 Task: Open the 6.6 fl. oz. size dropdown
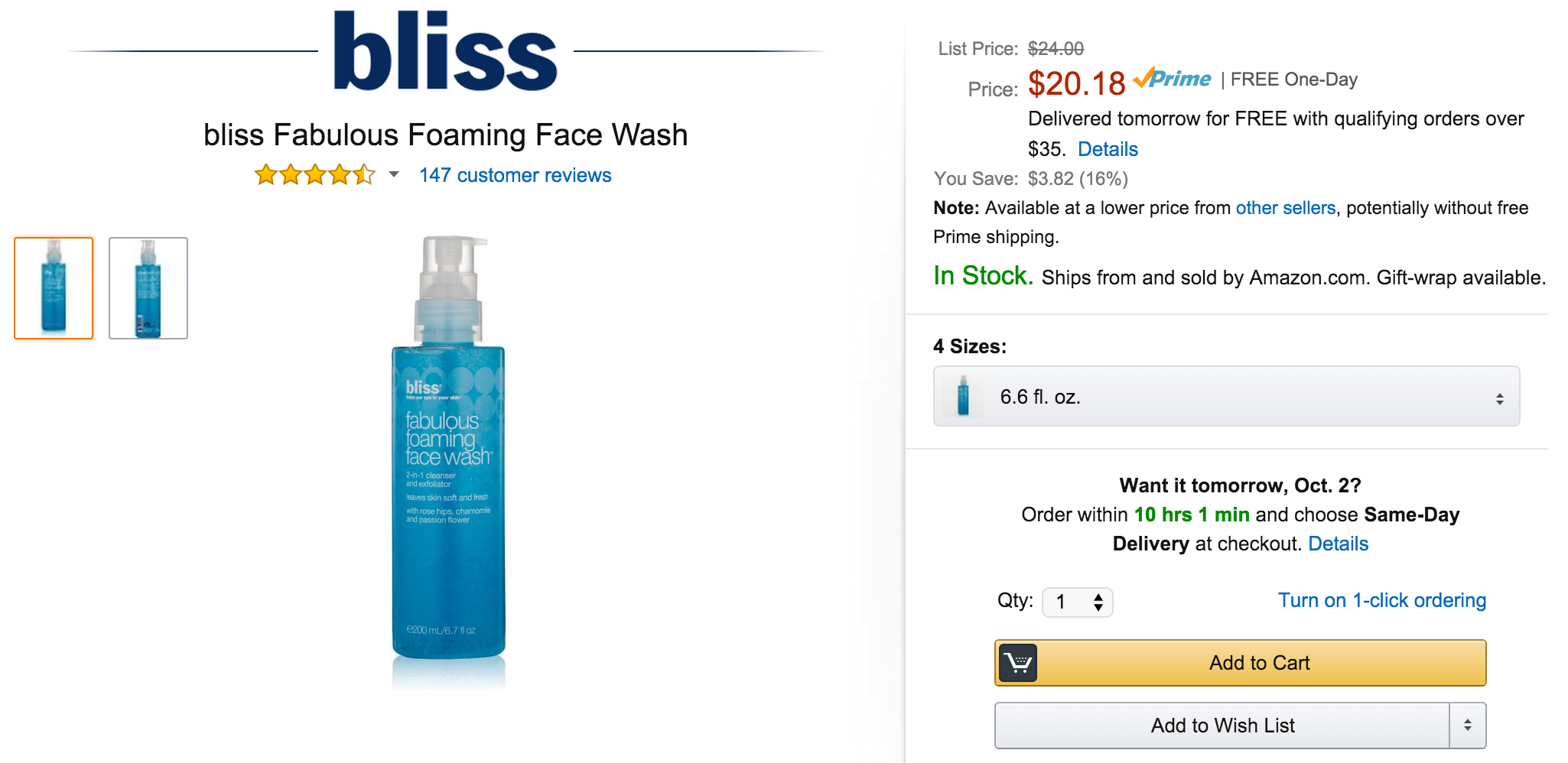[x=1226, y=396]
